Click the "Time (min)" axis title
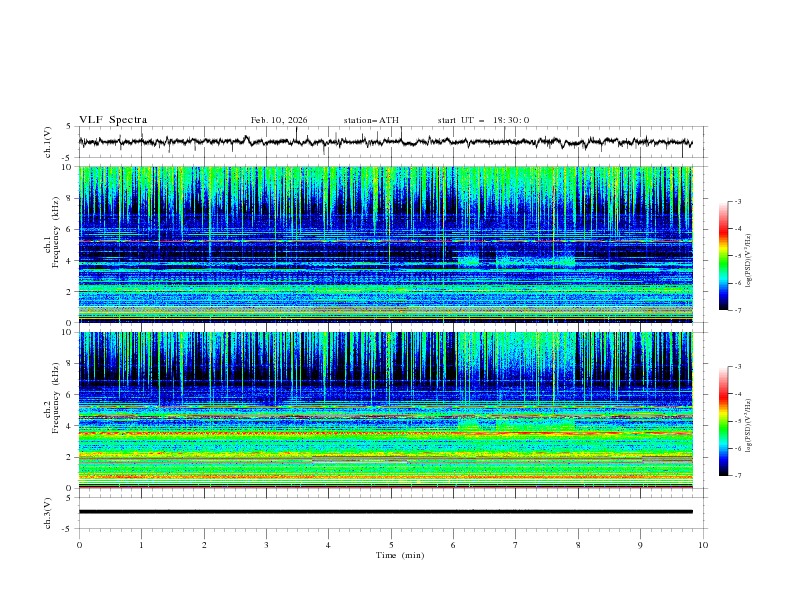Image resolution: width=792 pixels, height=612 pixels. (400, 555)
